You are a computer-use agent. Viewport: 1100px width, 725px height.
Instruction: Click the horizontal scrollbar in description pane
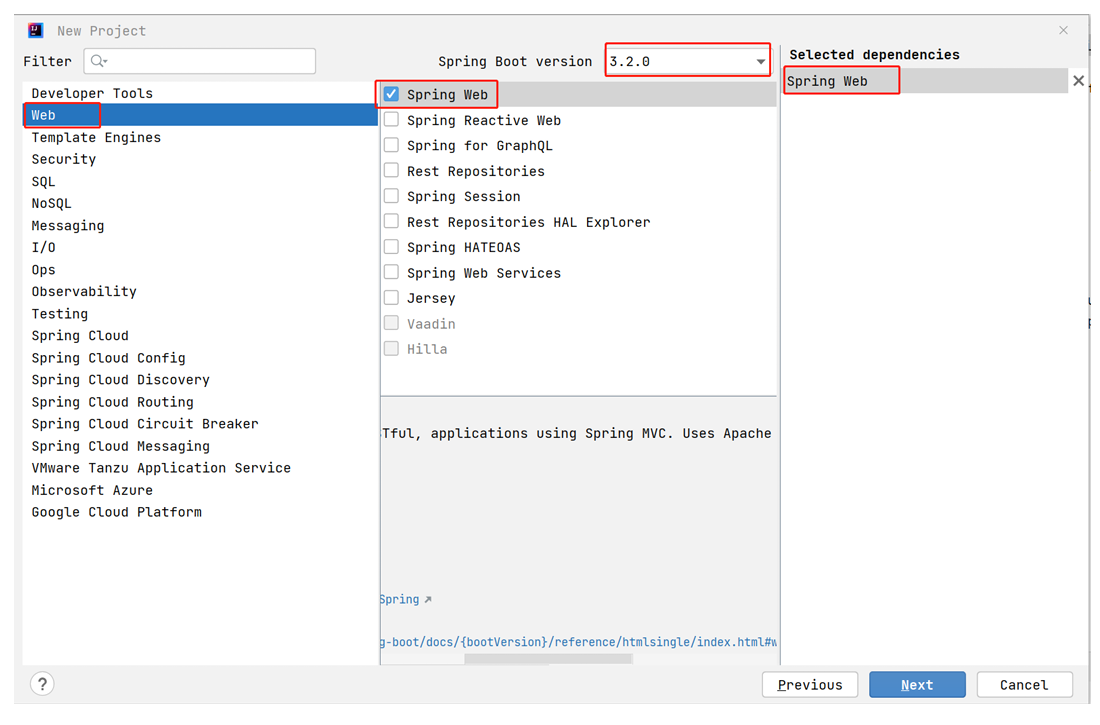pos(549,659)
